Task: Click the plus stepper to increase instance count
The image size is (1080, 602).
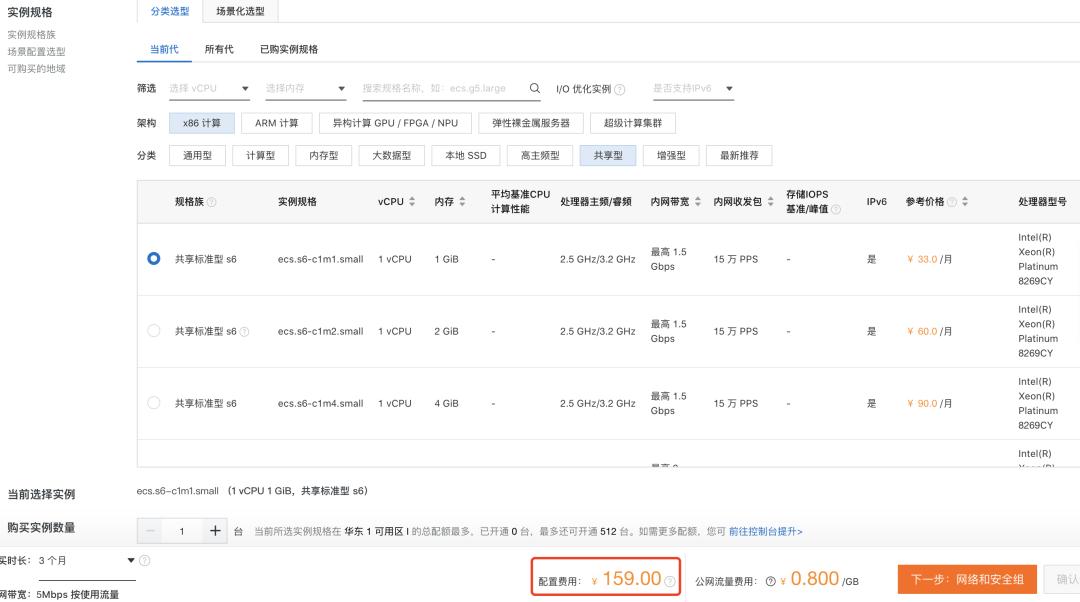Action: pyautogui.click(x=214, y=531)
